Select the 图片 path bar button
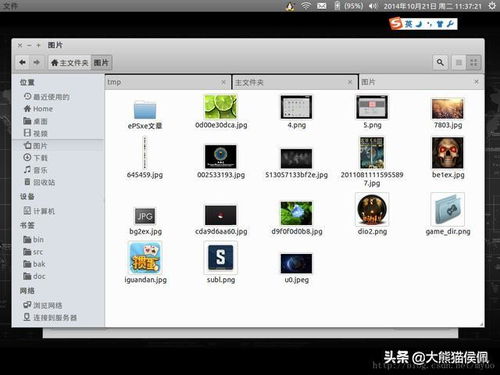 tap(101, 63)
